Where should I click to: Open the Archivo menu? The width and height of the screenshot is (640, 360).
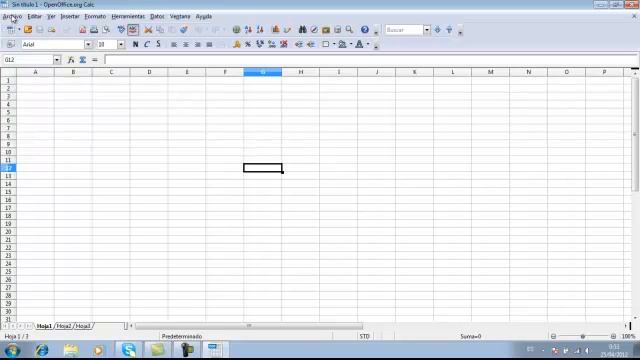tap(12, 16)
